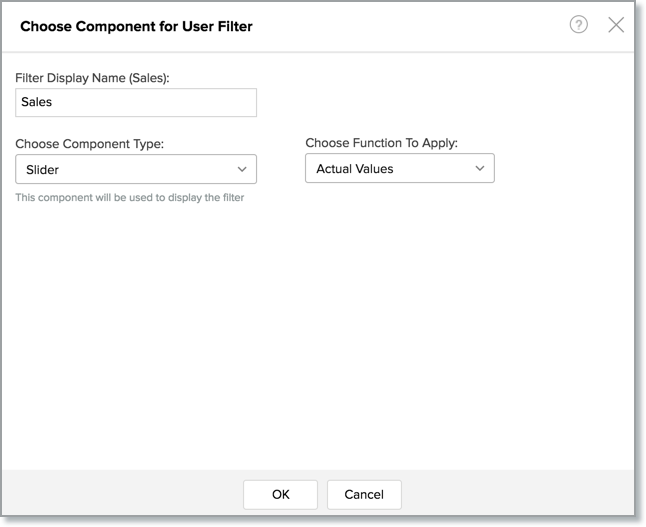The image size is (646, 527).
Task: Click the chevron arrow beside Slider
Action: (x=242, y=169)
